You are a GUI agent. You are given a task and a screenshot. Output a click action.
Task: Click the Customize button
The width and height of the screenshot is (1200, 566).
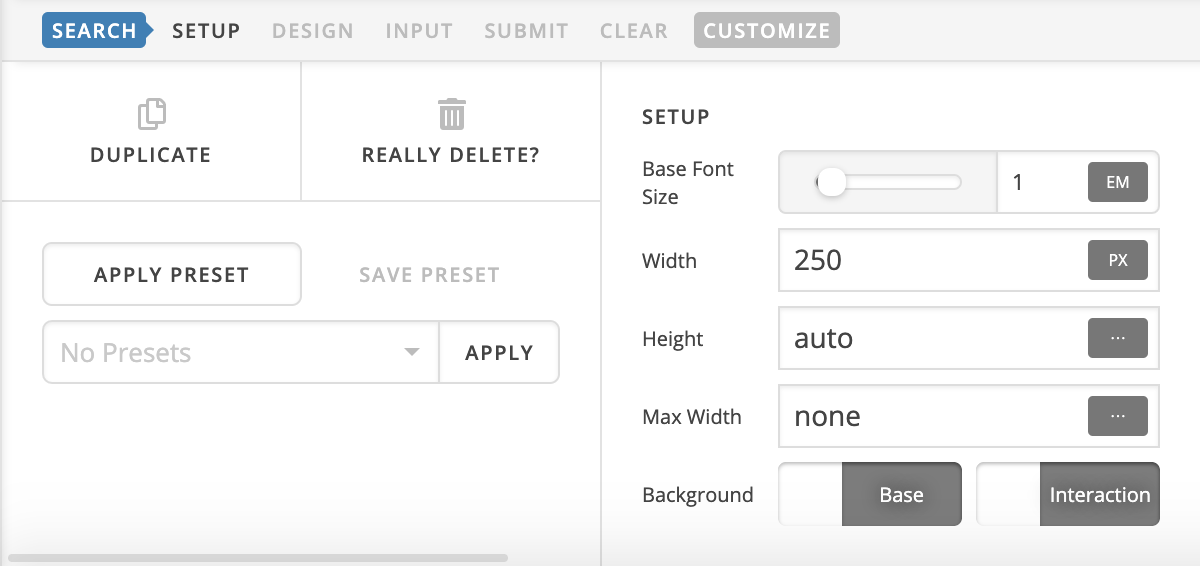pyautogui.click(x=767, y=31)
